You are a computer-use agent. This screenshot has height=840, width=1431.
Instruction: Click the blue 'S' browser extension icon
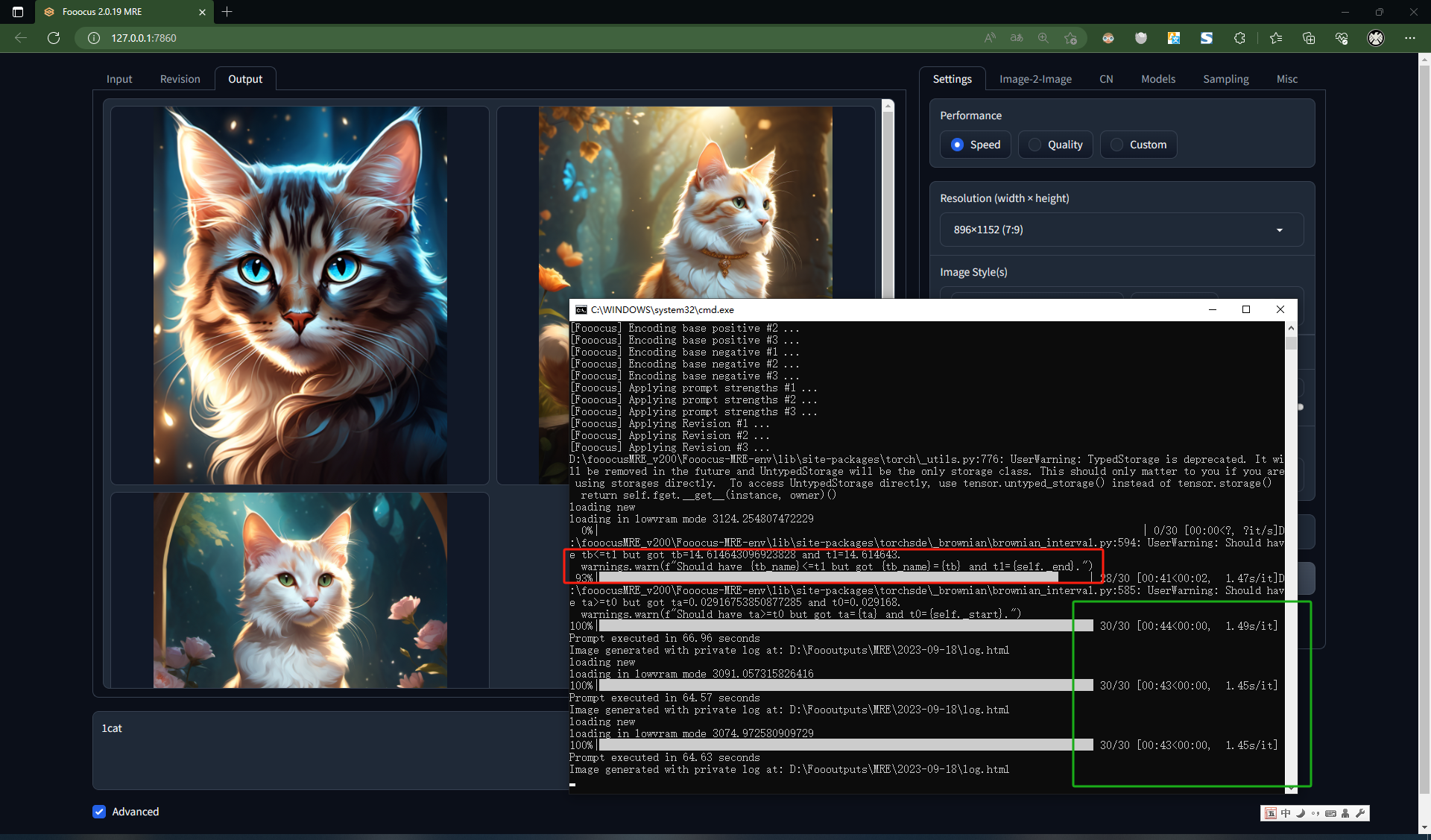[x=1206, y=38]
